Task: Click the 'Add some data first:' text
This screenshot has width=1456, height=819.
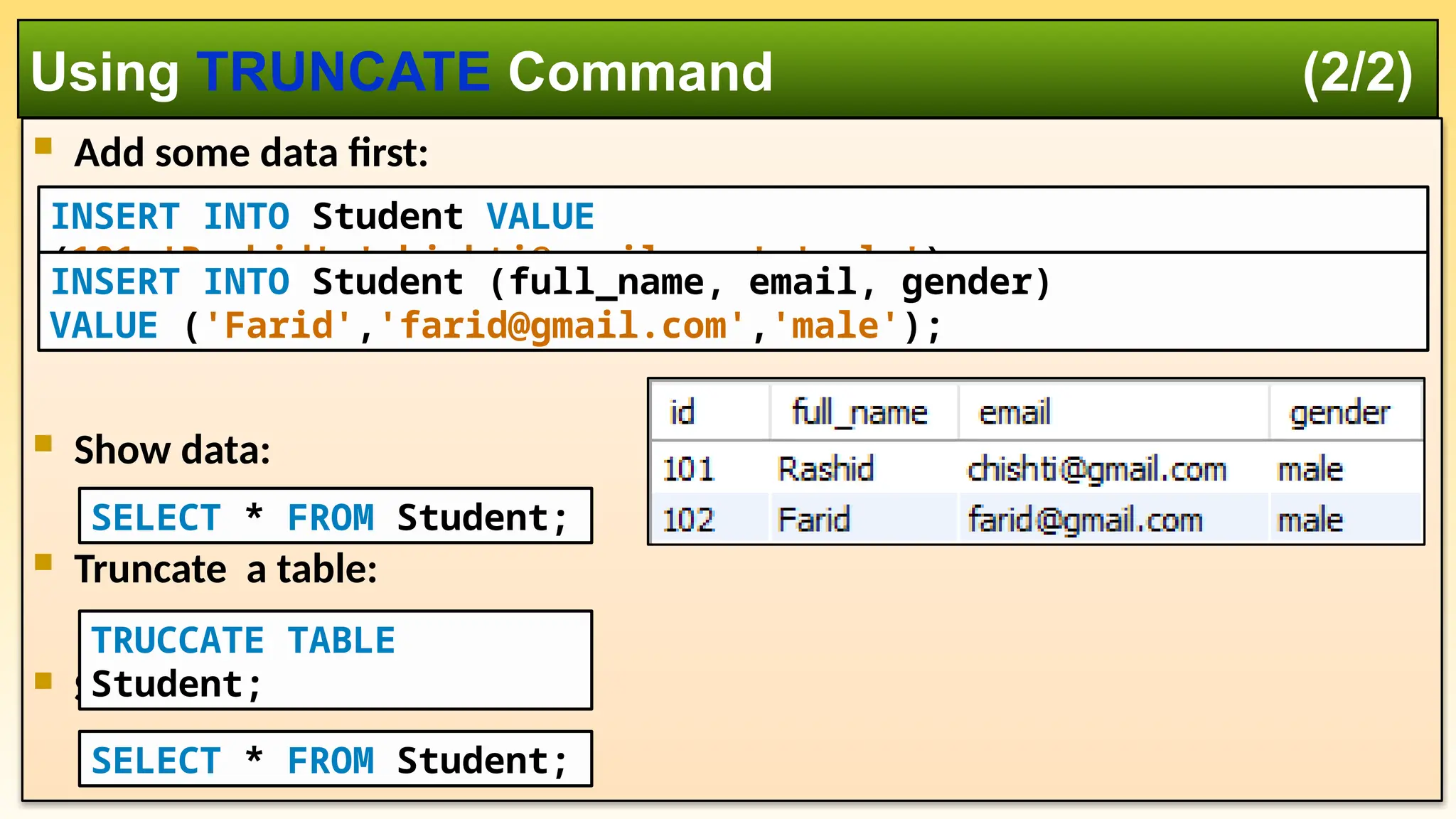Action: coord(251,153)
